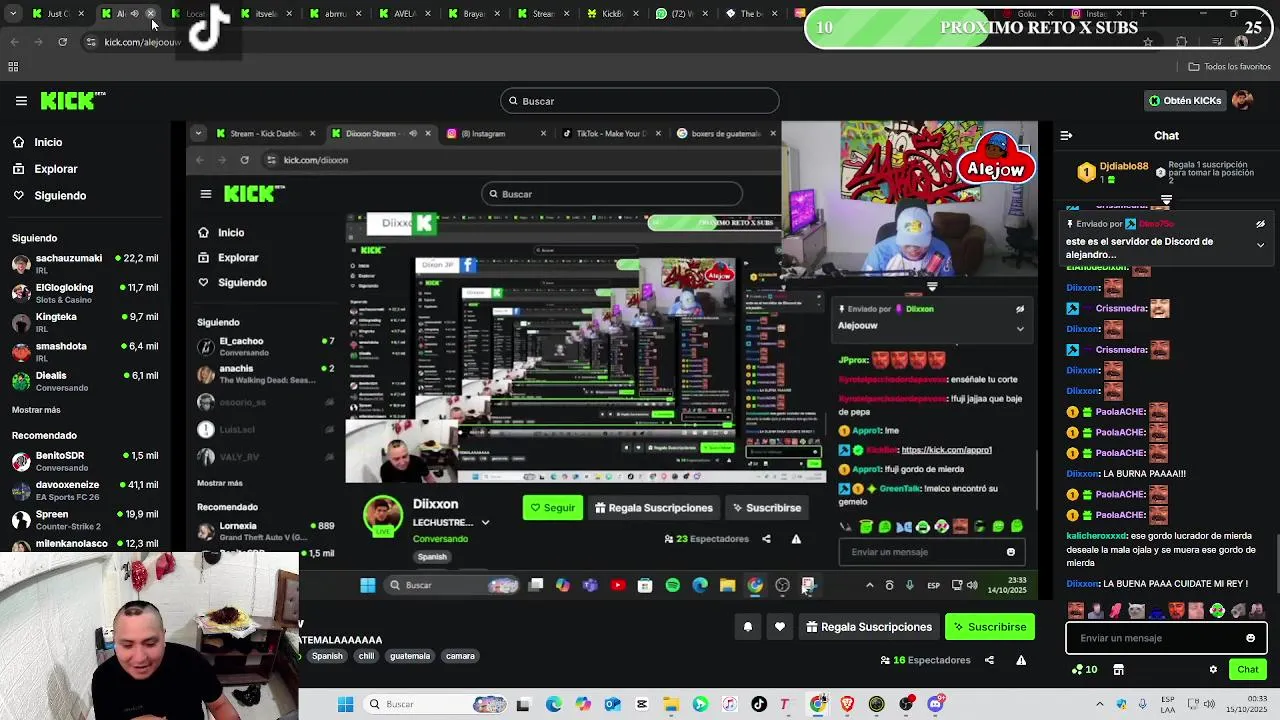Click the share icon beside Espectadores
This screenshot has width=1280, height=720.
(989, 660)
